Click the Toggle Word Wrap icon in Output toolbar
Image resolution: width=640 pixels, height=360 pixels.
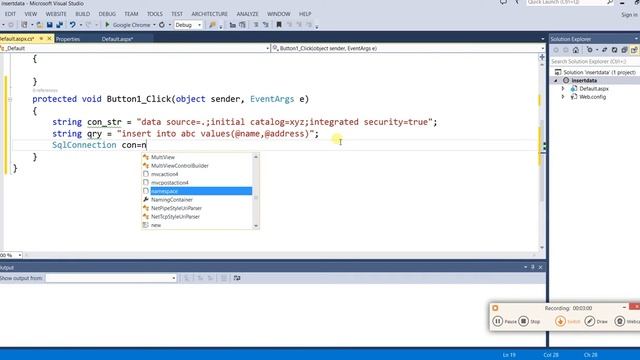237,278
